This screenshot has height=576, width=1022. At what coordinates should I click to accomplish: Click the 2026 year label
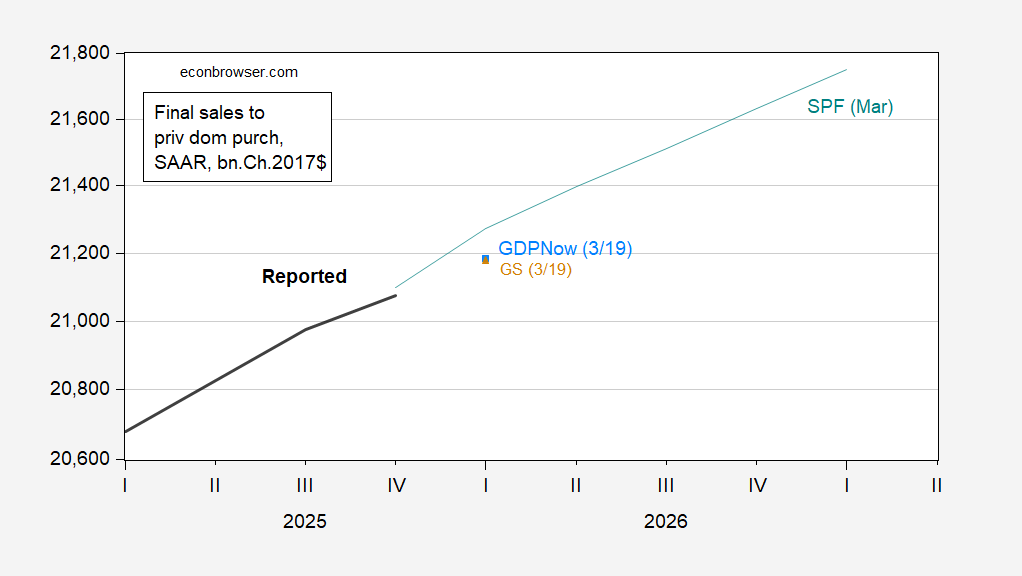666,521
